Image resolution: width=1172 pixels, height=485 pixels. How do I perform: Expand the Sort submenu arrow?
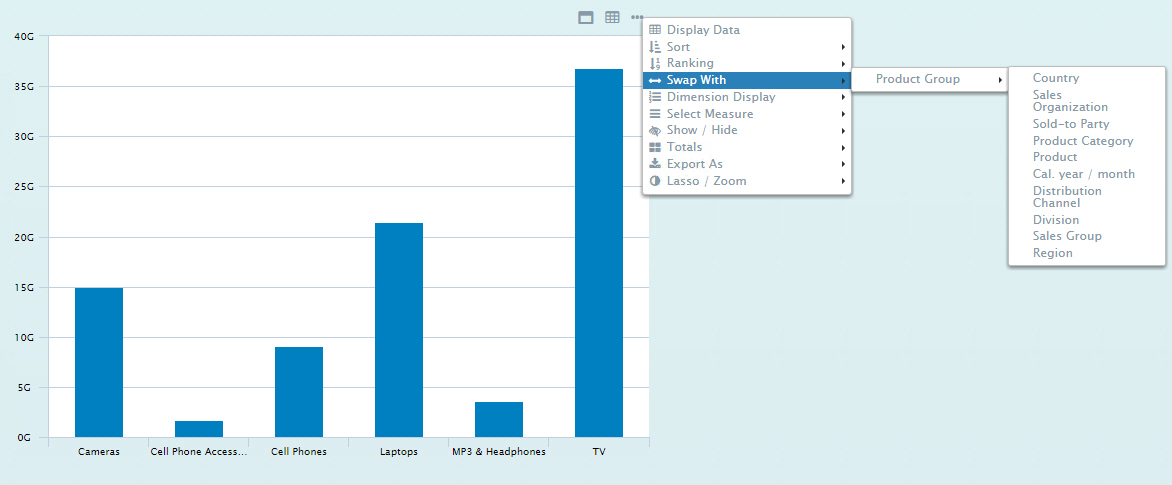point(843,47)
